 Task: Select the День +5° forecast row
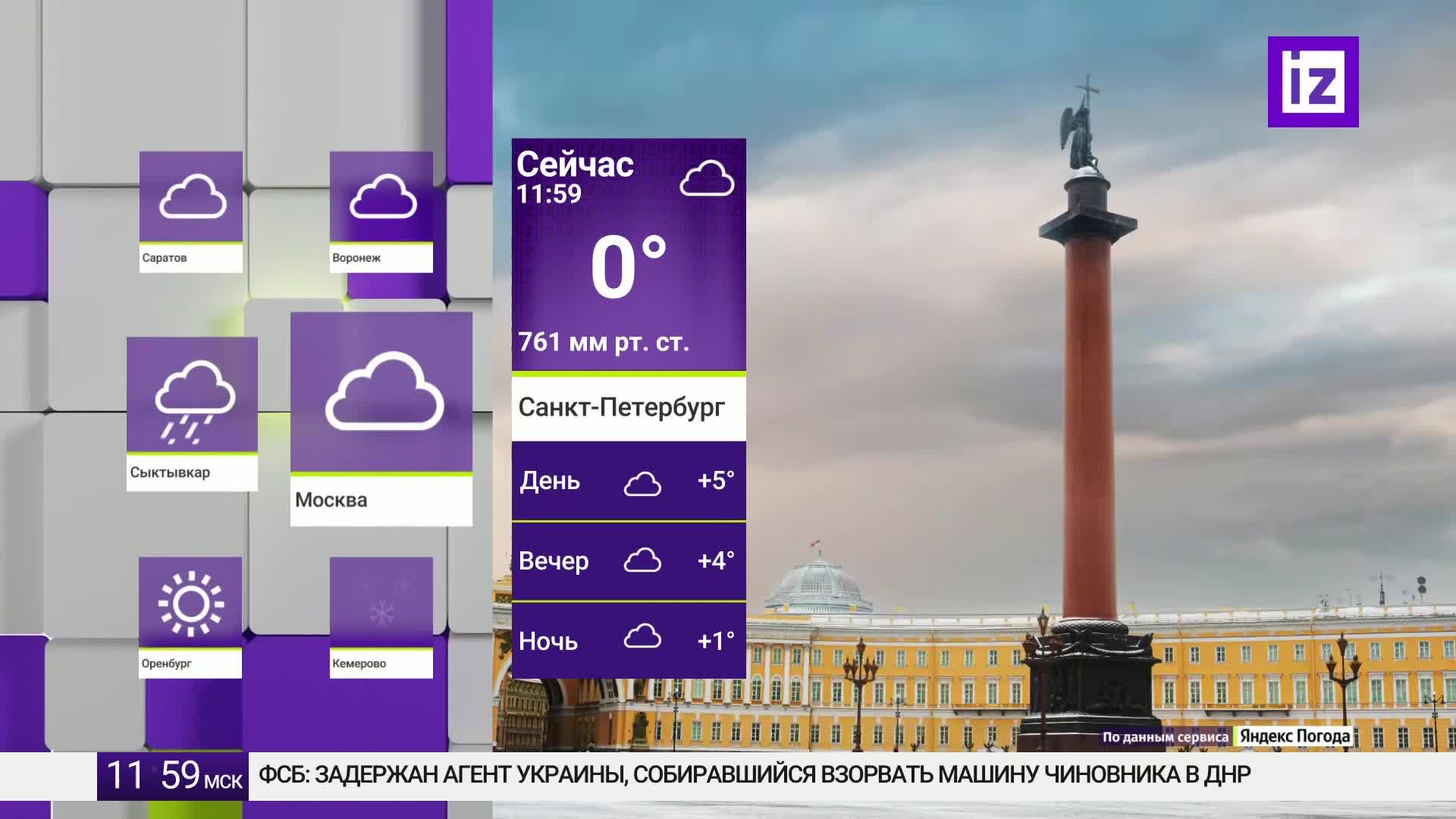click(x=629, y=482)
